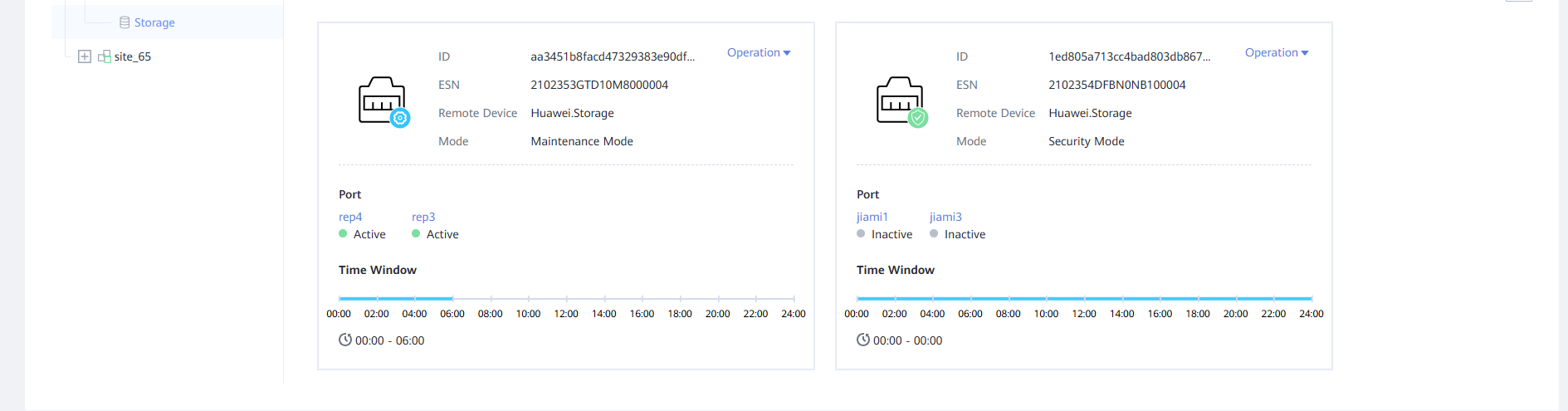Select Storage in the navigation tree

click(x=154, y=22)
